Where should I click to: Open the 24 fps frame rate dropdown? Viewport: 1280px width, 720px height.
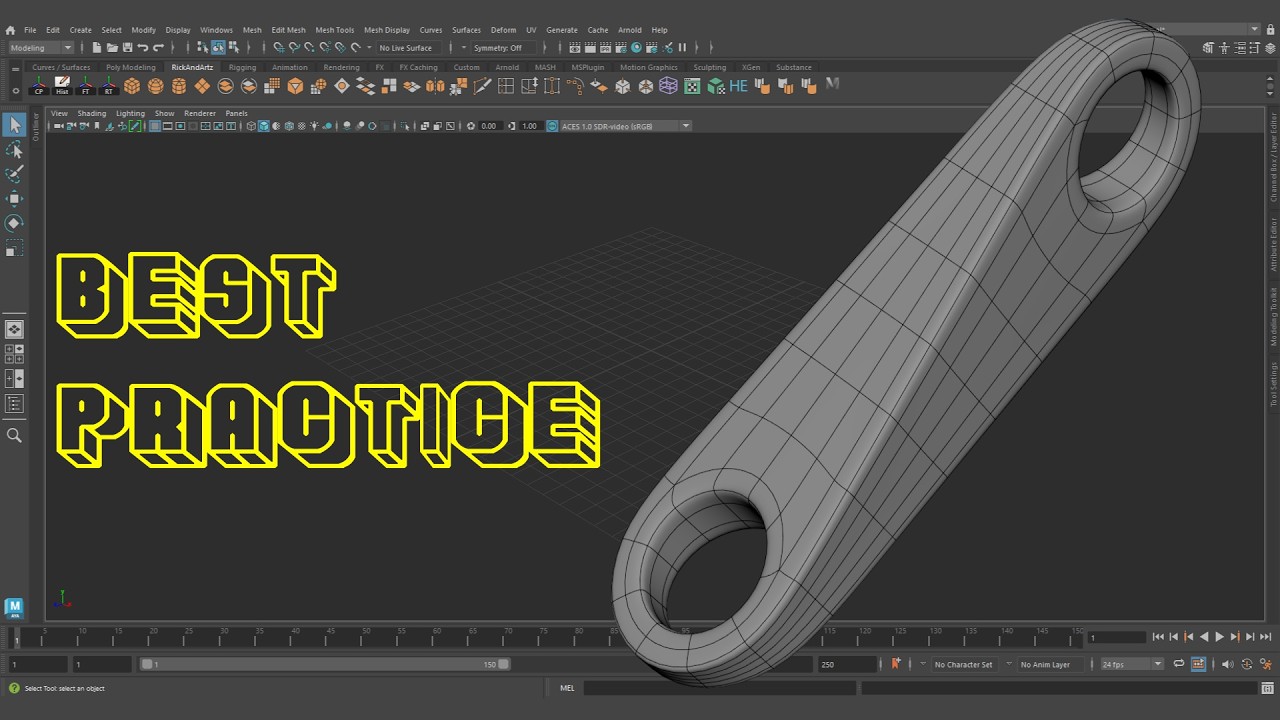(x=1132, y=664)
